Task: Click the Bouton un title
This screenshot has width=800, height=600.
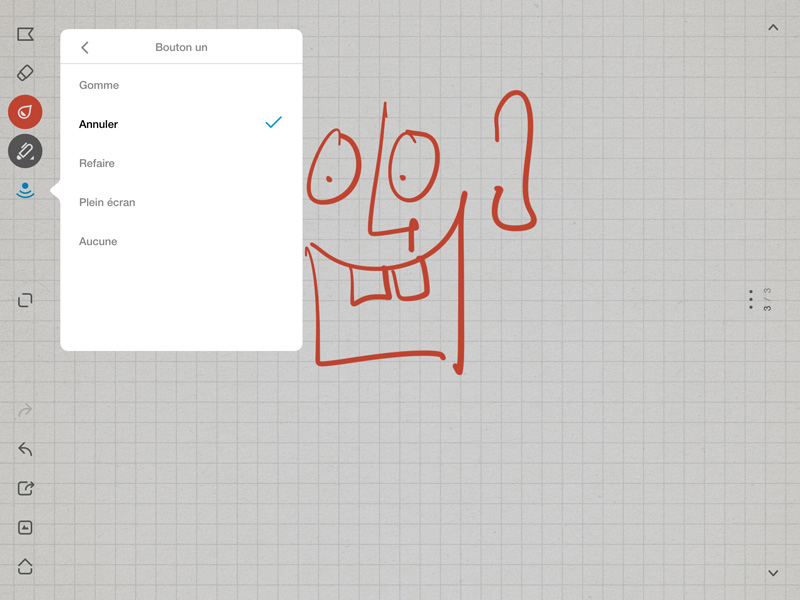Action: tap(181, 47)
